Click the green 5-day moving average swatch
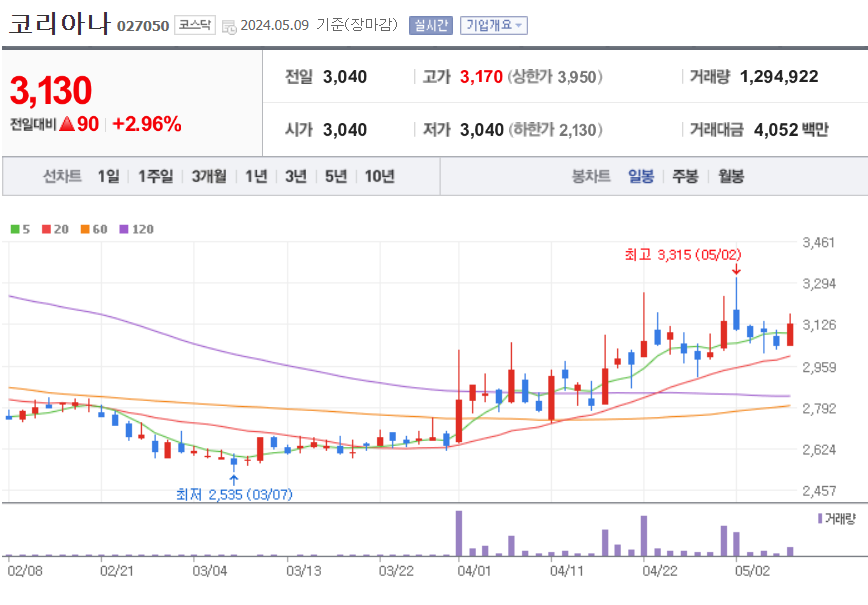Screen dimensions: 868x605 15,229
